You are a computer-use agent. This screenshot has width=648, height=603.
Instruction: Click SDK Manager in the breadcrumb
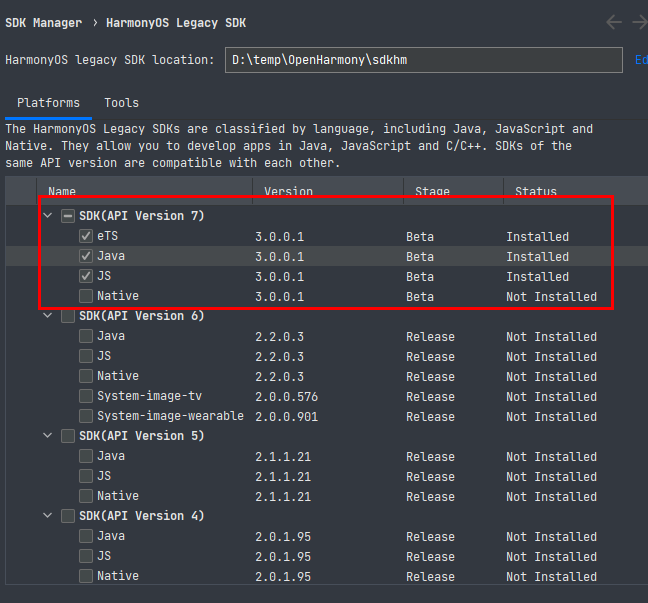[x=43, y=23]
